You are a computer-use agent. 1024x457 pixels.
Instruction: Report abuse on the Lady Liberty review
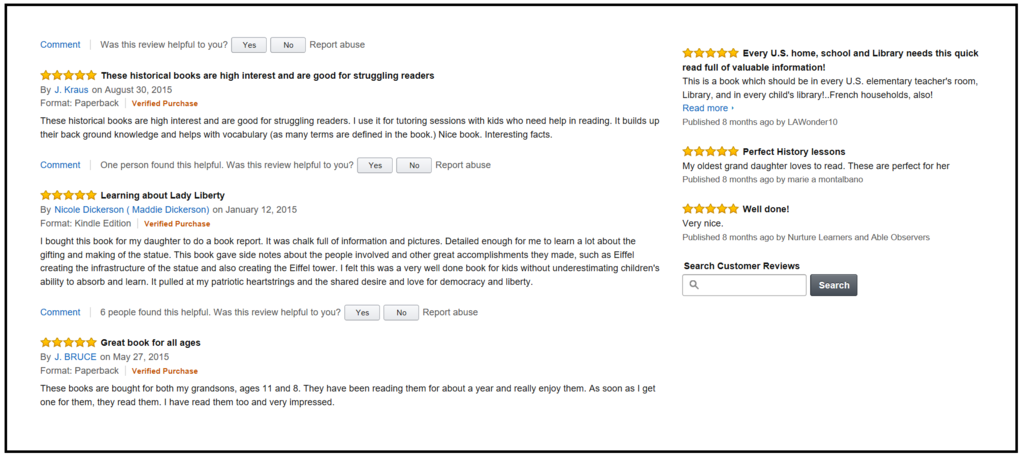click(x=450, y=313)
